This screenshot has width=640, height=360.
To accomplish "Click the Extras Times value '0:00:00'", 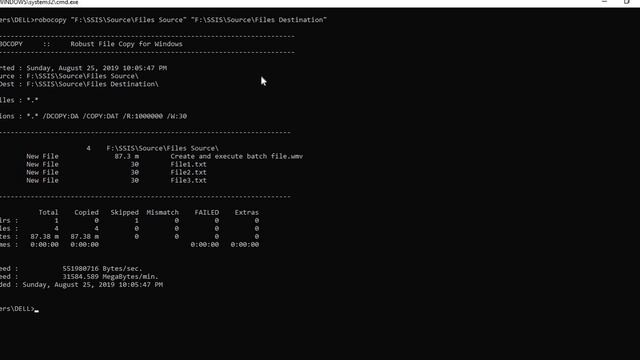I will click(x=245, y=244).
